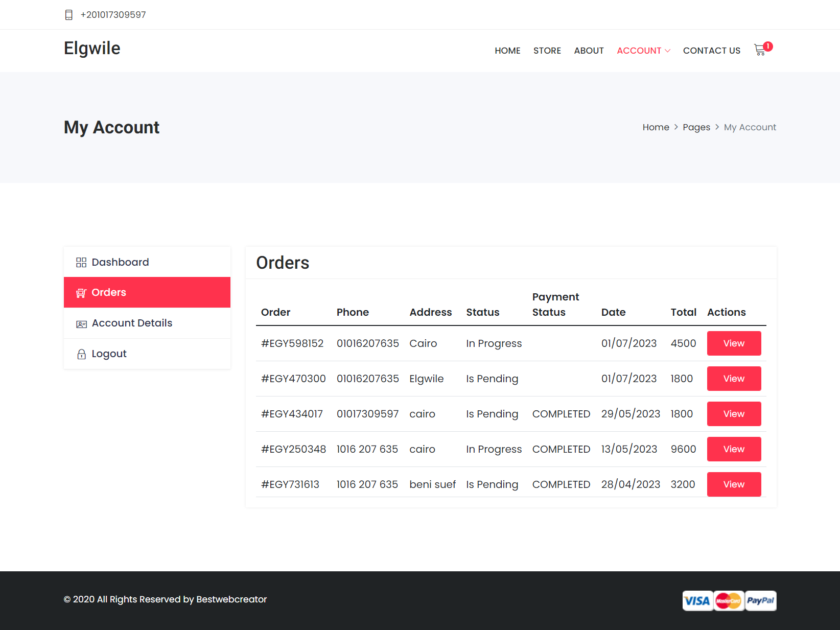Click the cart item count badge
The height and width of the screenshot is (630, 840).
[x=767, y=44]
